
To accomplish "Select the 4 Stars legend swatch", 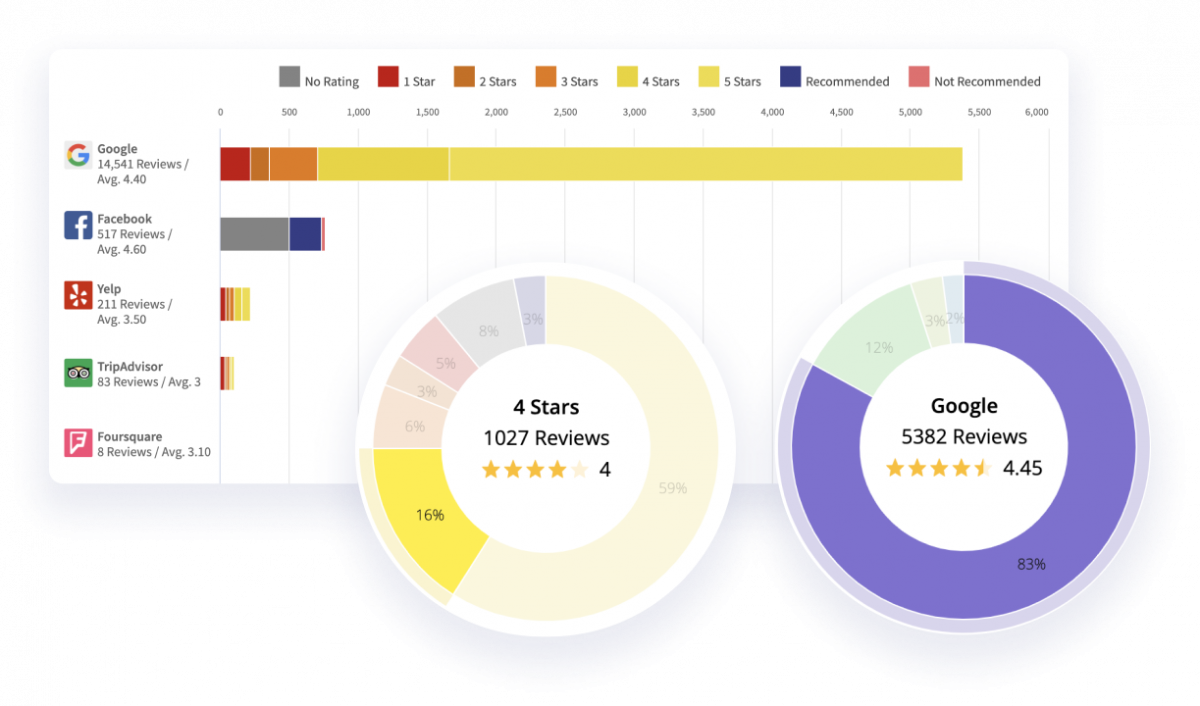I will pyautogui.click(x=627, y=77).
